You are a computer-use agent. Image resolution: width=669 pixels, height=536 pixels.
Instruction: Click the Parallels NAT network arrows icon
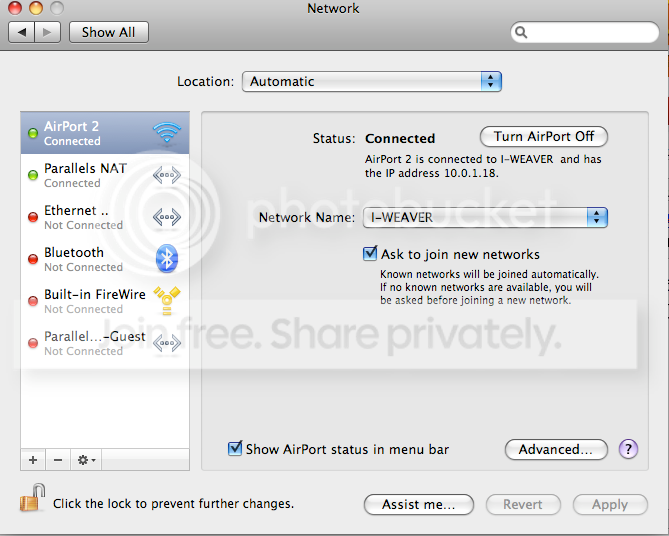pyautogui.click(x=167, y=175)
